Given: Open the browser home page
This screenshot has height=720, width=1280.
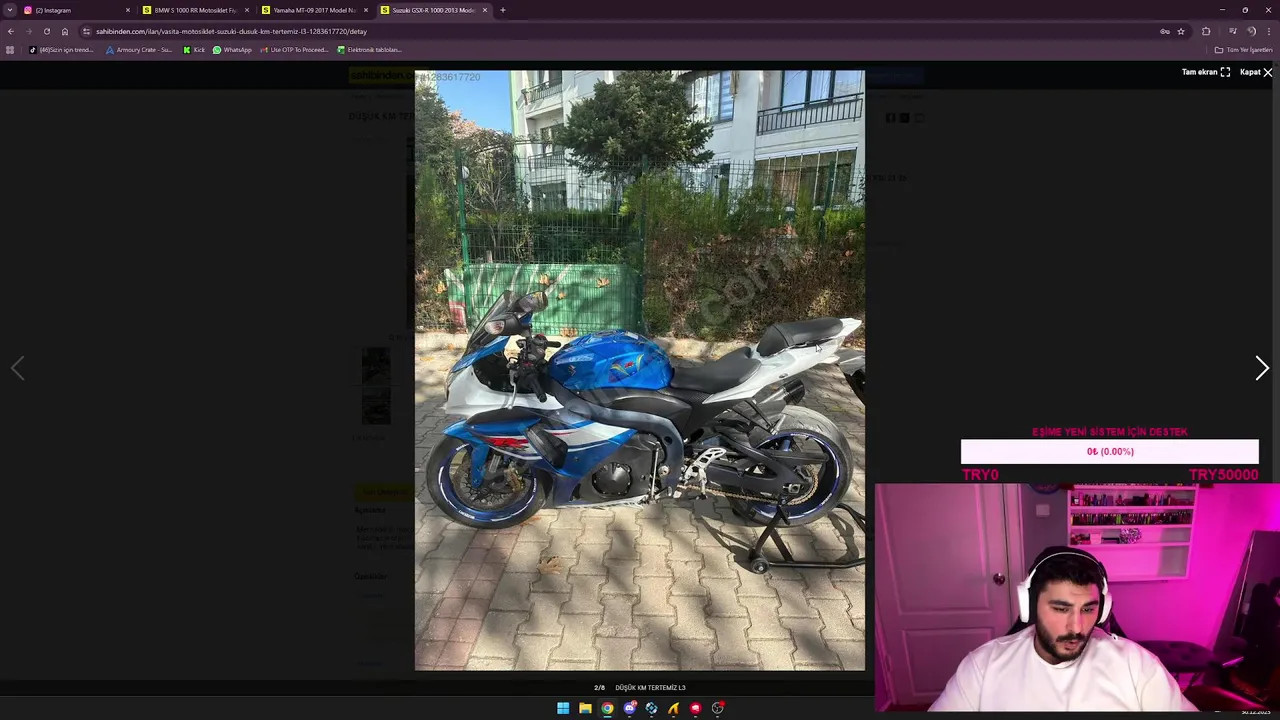Looking at the screenshot, I should [65, 31].
